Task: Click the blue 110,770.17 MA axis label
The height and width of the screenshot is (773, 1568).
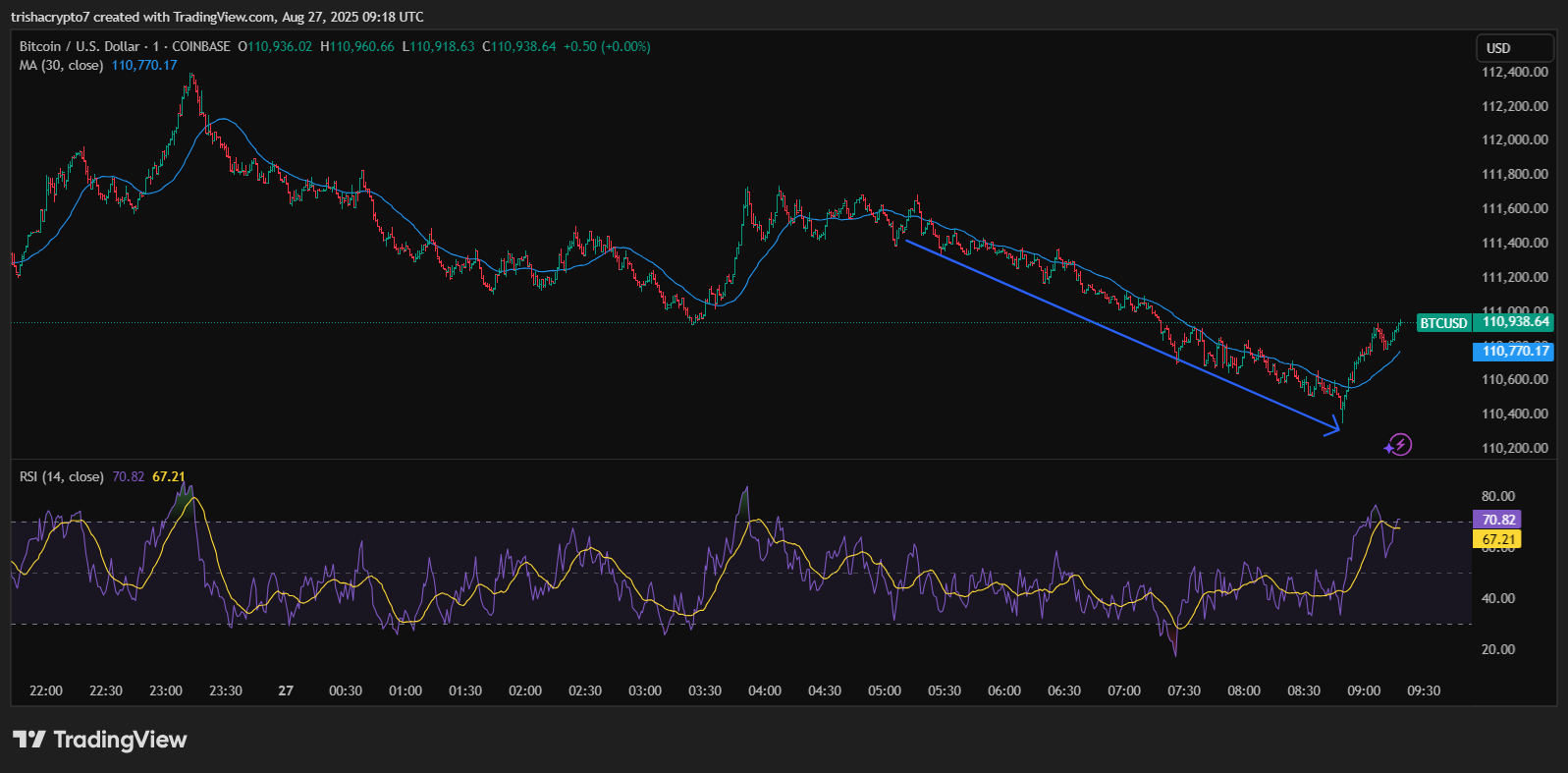Action: (x=1515, y=351)
